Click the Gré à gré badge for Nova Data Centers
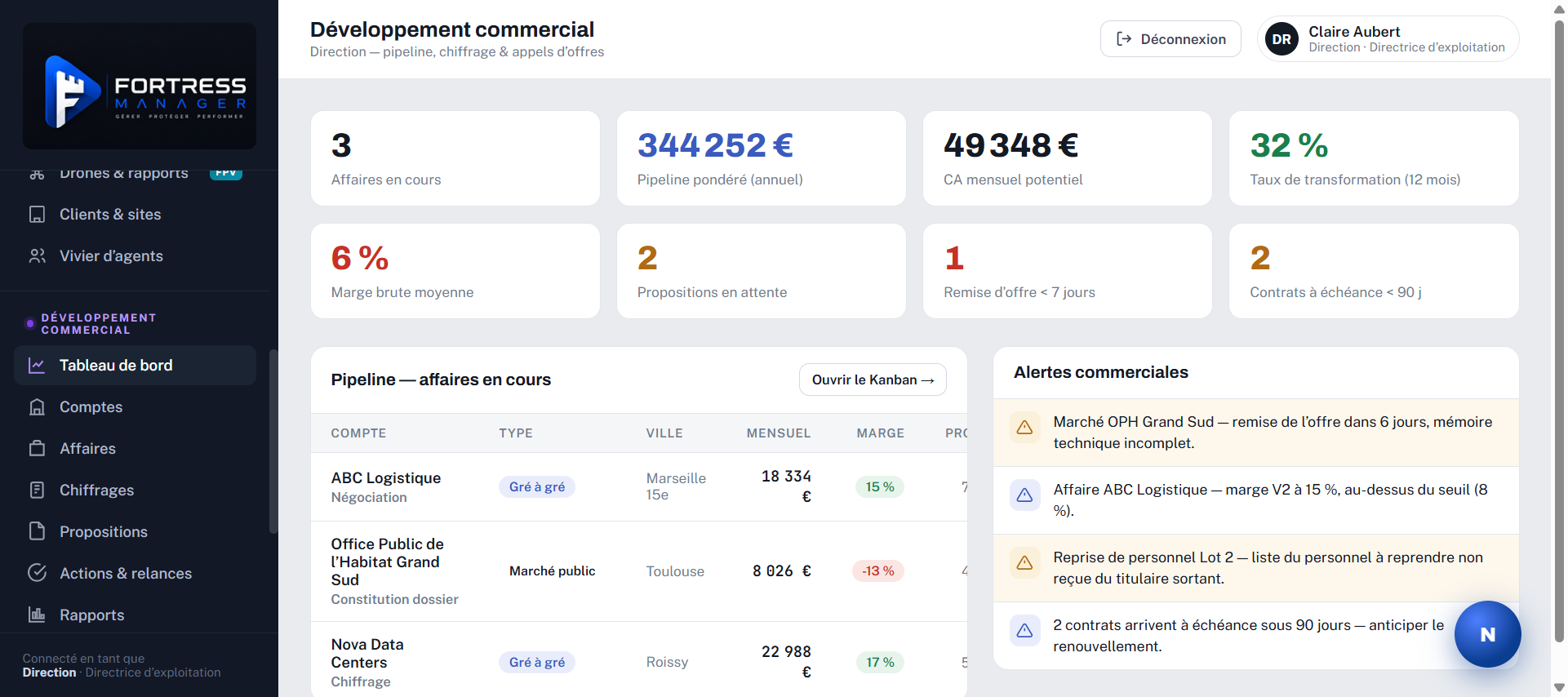1568x697 pixels. 537,662
